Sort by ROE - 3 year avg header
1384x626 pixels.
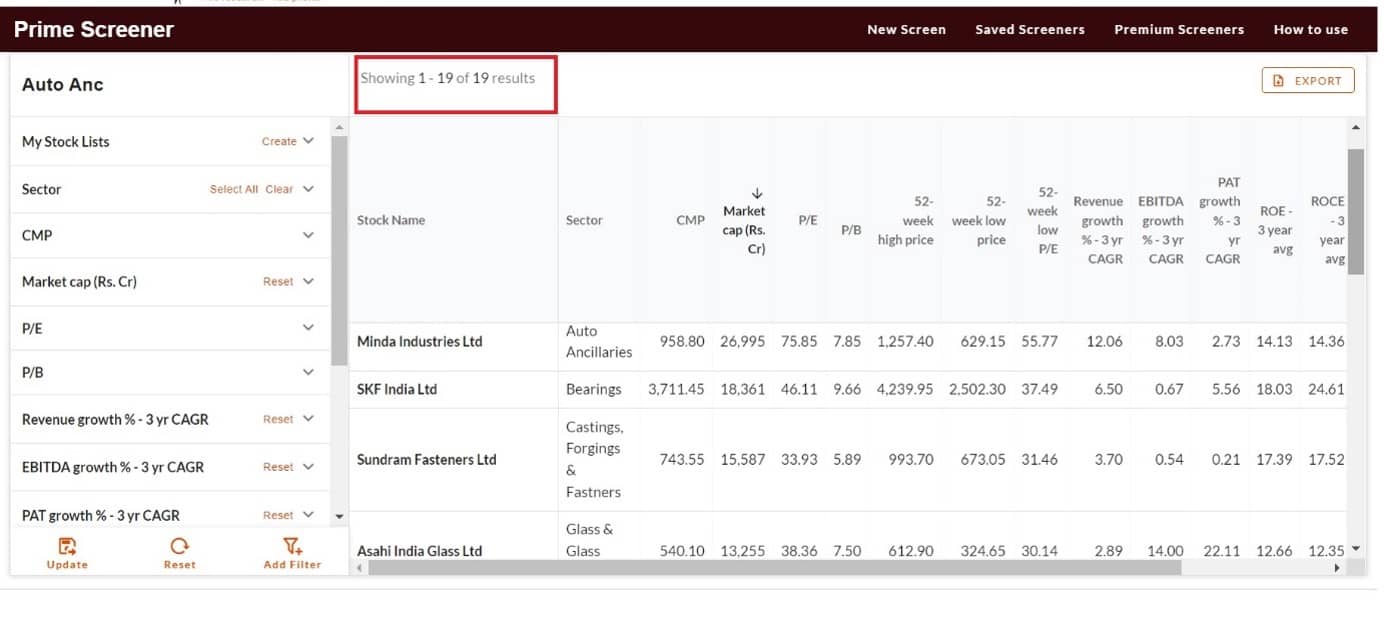click(1274, 230)
